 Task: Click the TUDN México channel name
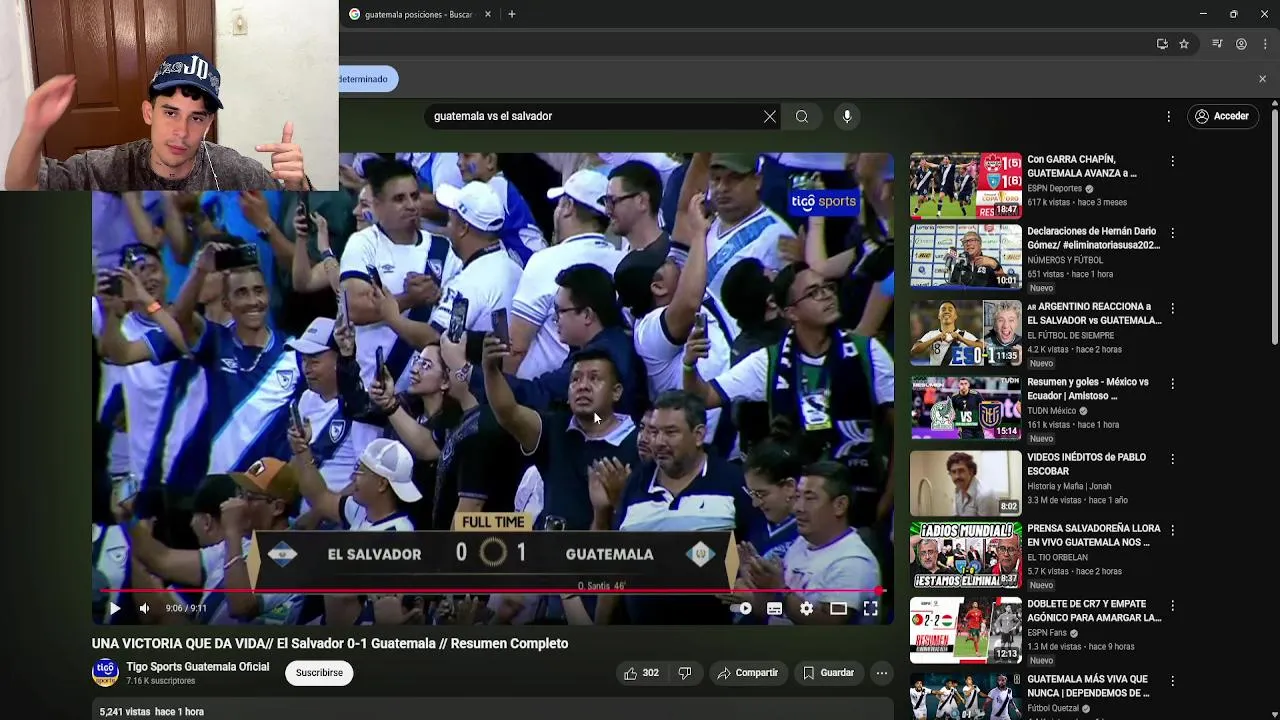coord(1052,410)
